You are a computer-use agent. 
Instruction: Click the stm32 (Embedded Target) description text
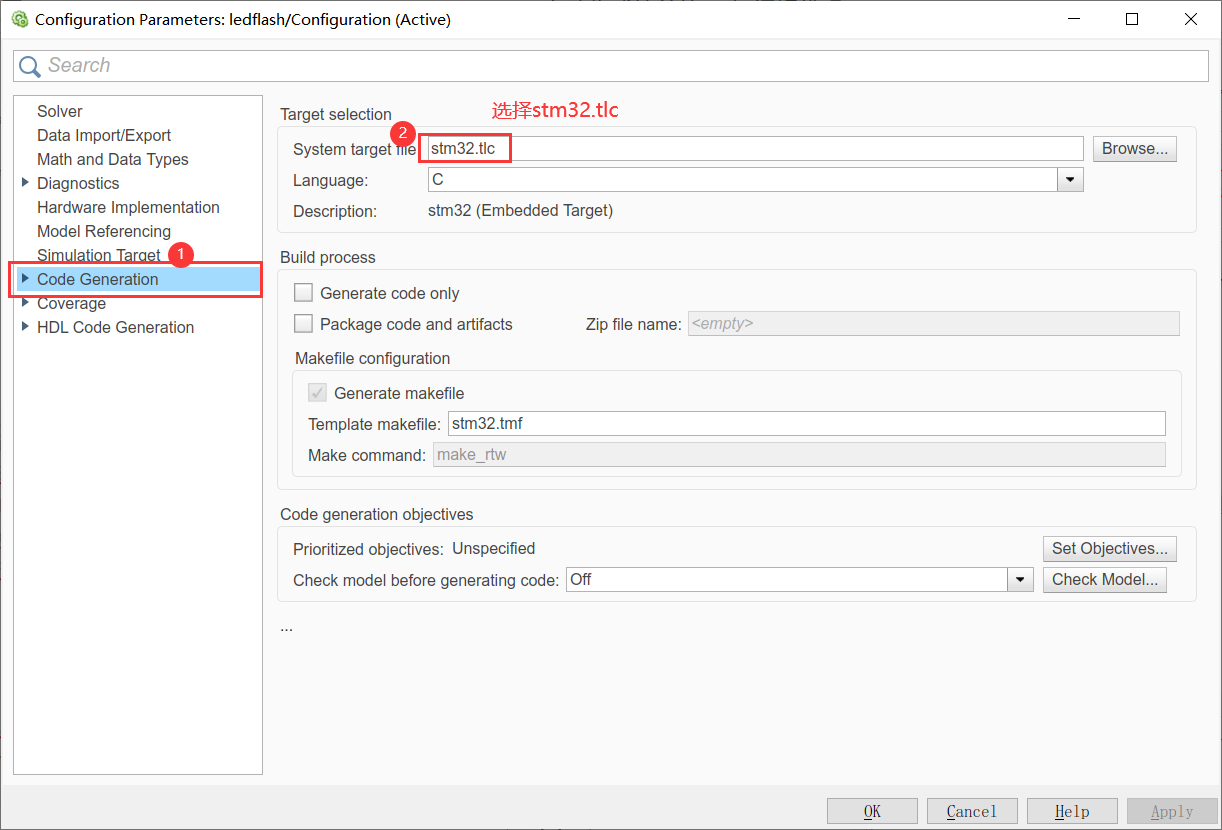point(520,211)
